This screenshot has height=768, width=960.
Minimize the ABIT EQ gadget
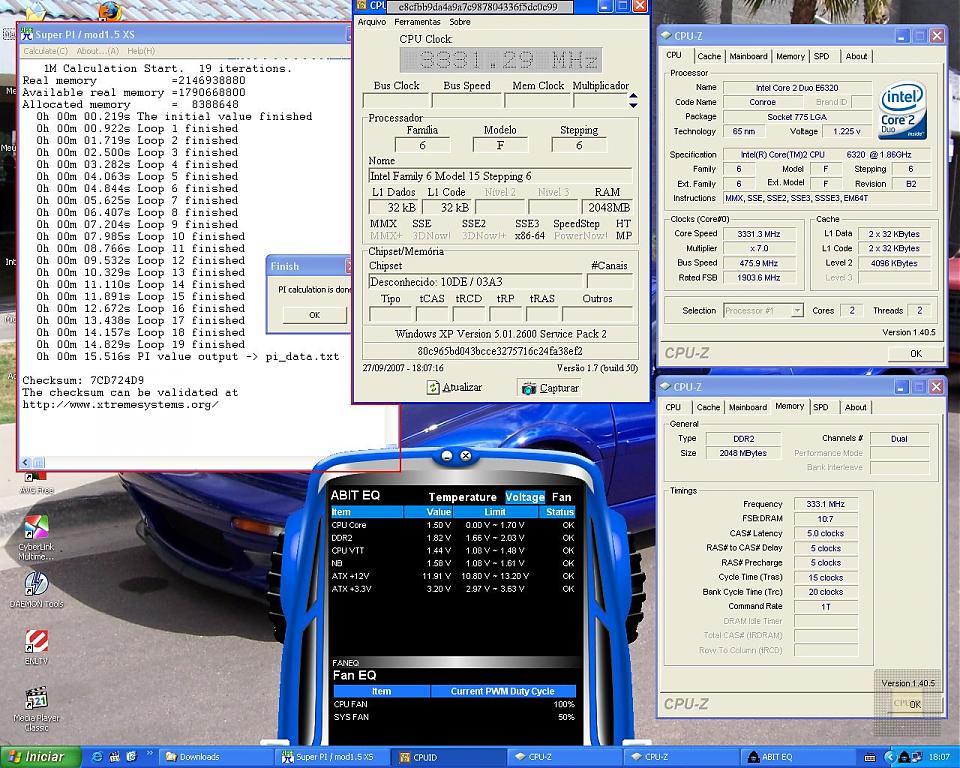[x=447, y=456]
